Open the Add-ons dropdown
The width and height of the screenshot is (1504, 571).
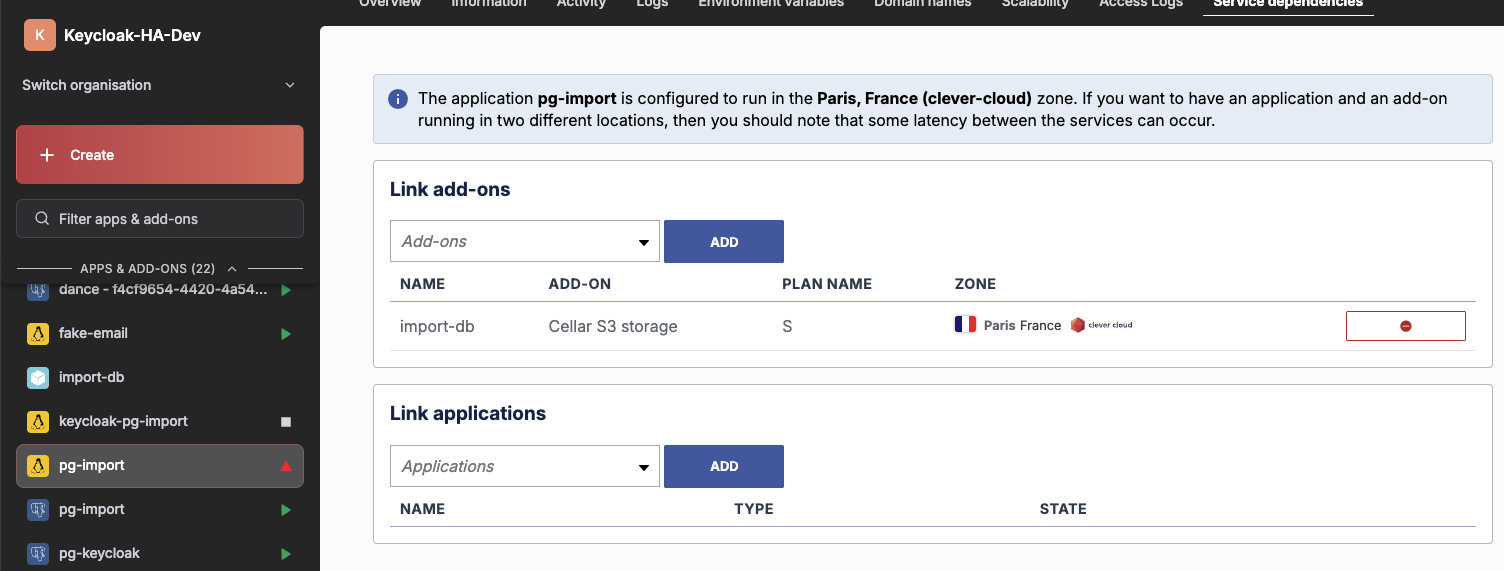point(525,241)
